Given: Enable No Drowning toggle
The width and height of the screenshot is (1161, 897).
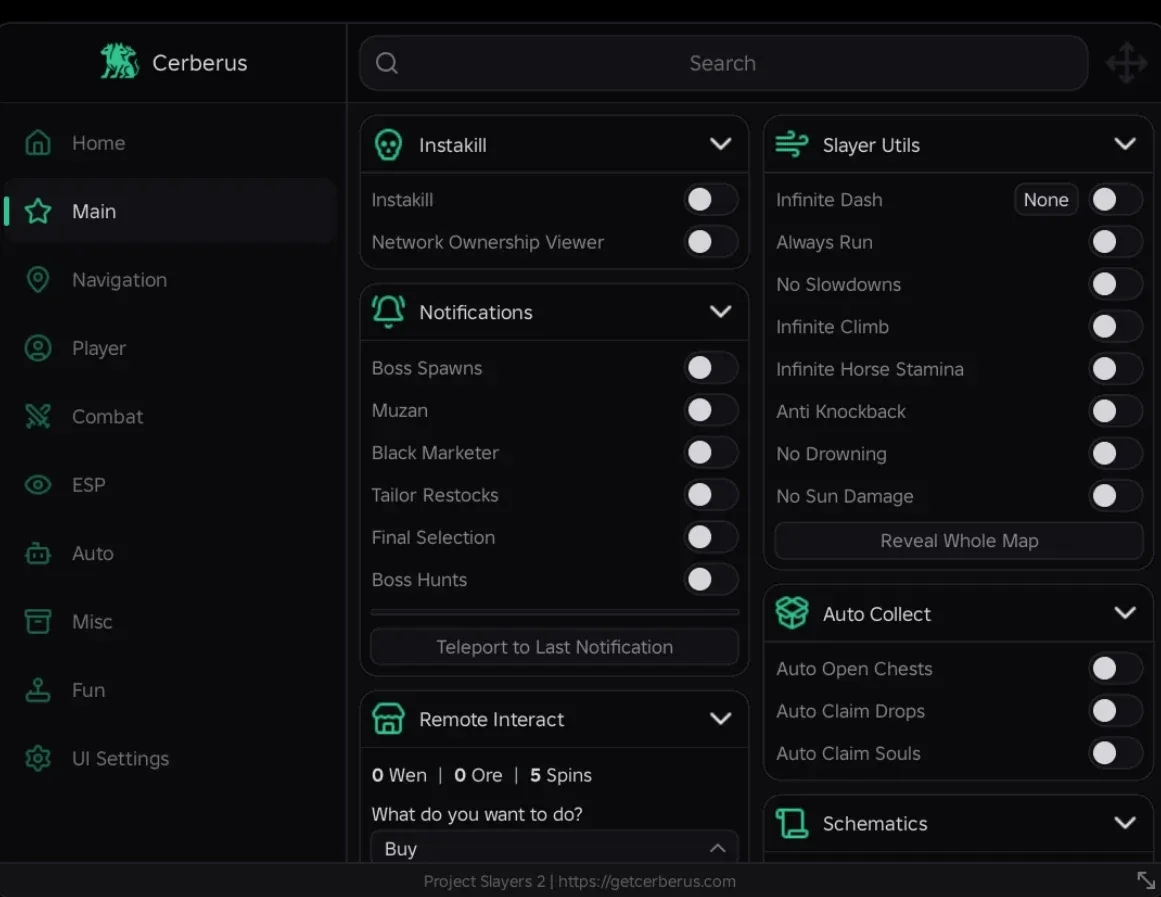Looking at the screenshot, I should coord(1115,453).
